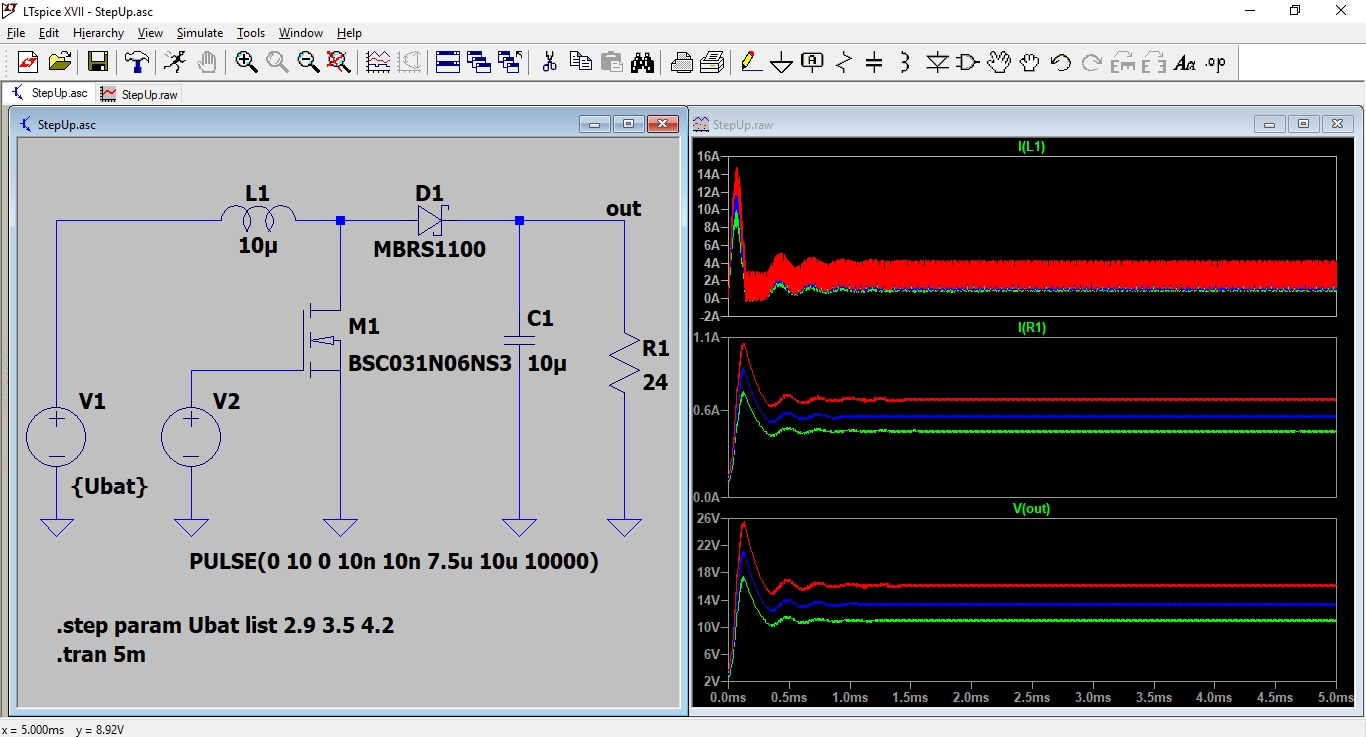Click the New Schematic toolbar icon
This screenshot has width=1366, height=737.
click(x=28, y=62)
